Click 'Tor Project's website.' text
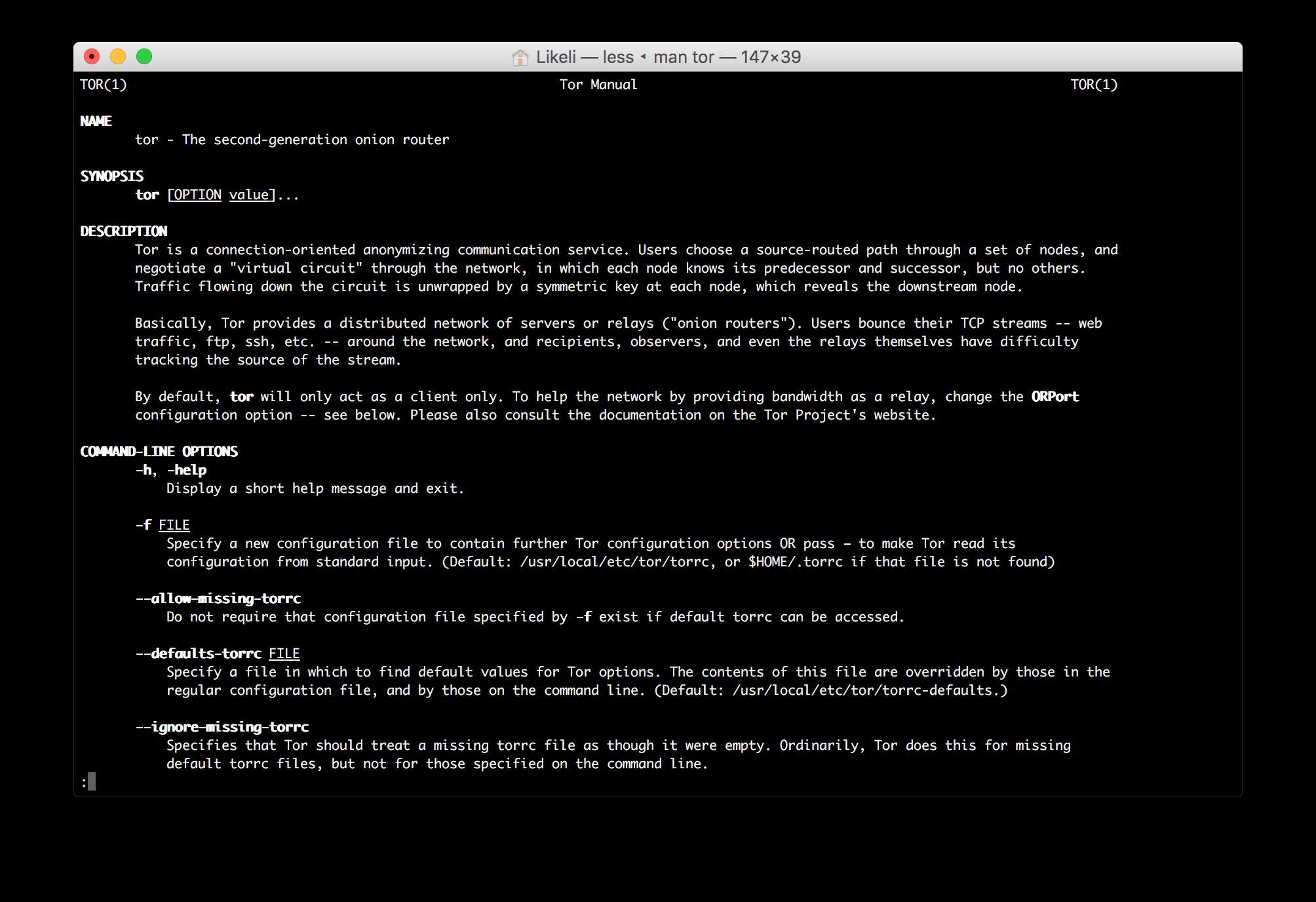The height and width of the screenshot is (902, 1316). tap(850, 415)
